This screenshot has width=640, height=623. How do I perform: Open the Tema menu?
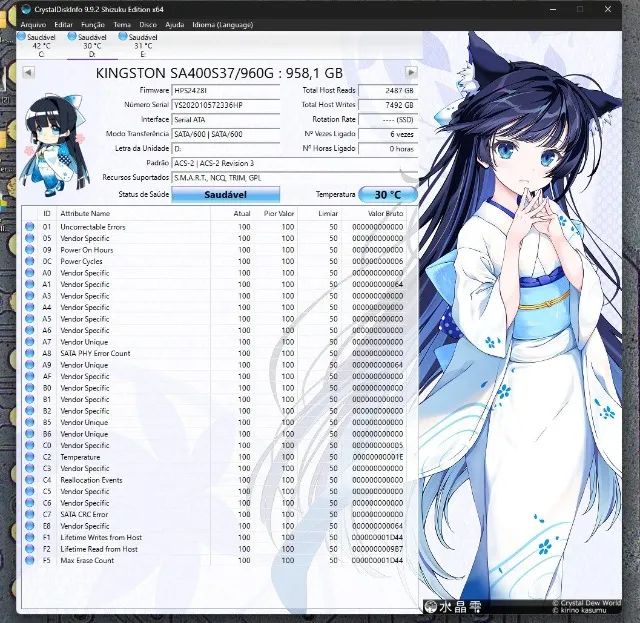(122, 25)
